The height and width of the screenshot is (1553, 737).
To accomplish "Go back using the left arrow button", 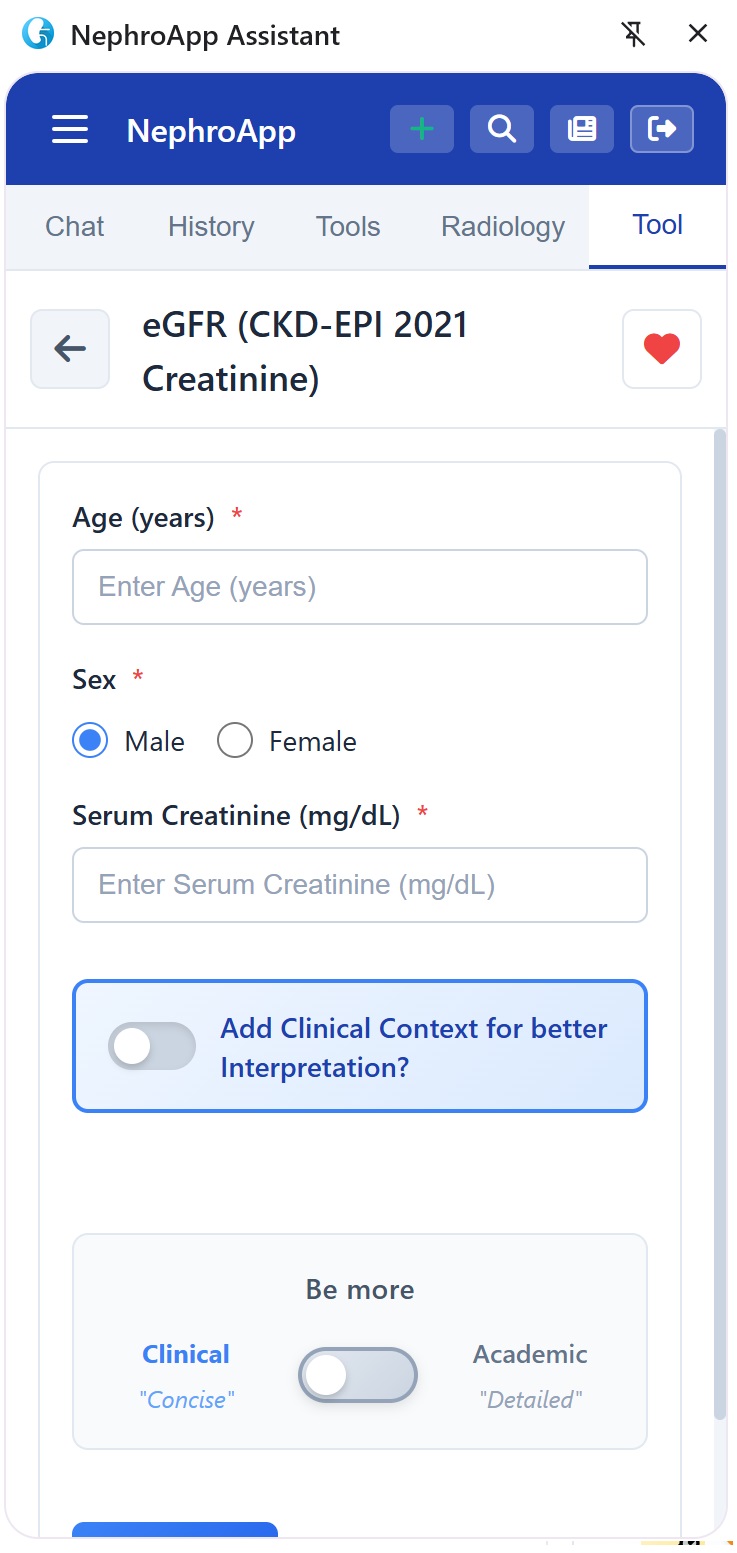I will (x=70, y=349).
